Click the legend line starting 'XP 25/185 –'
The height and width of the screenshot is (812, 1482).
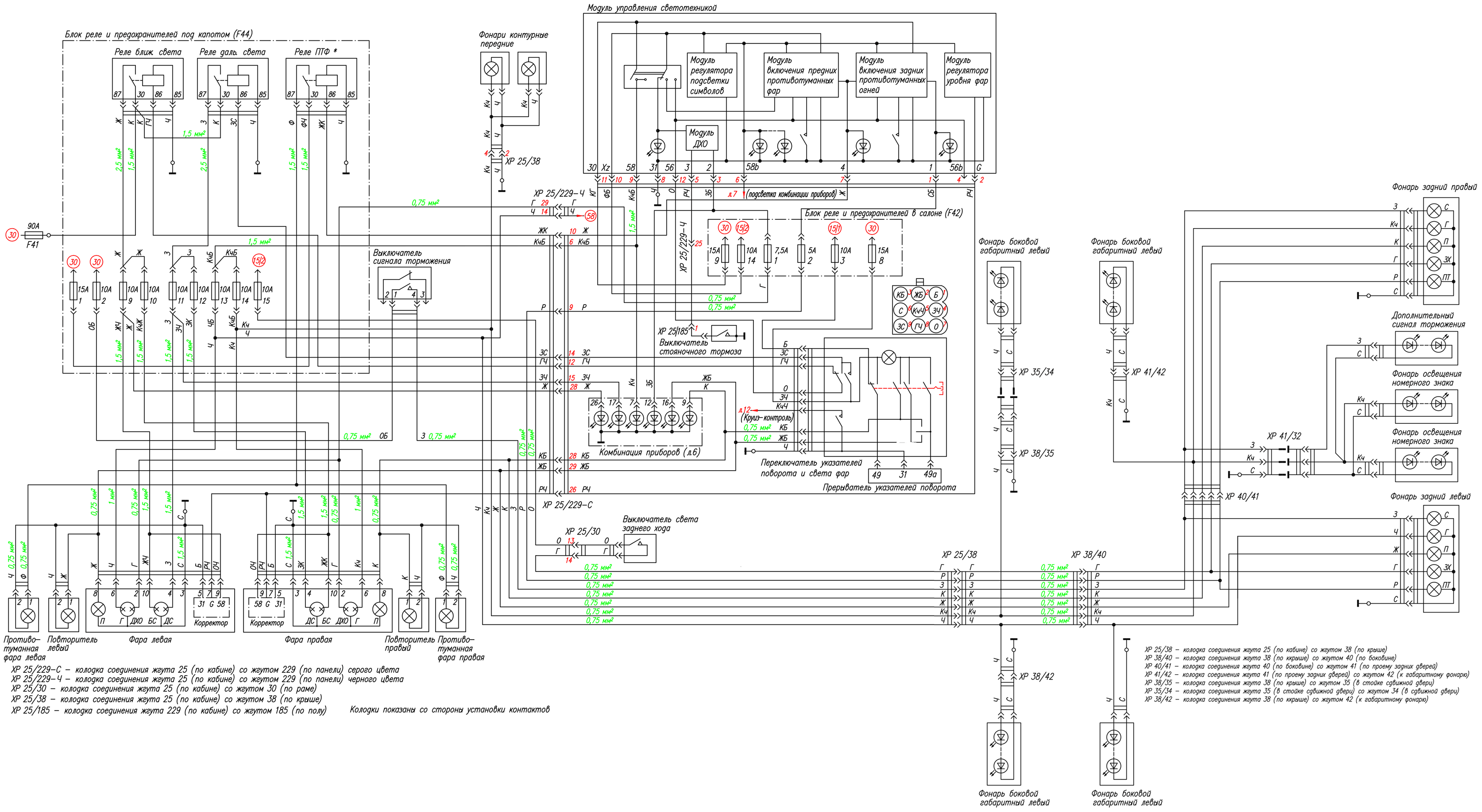point(168,711)
